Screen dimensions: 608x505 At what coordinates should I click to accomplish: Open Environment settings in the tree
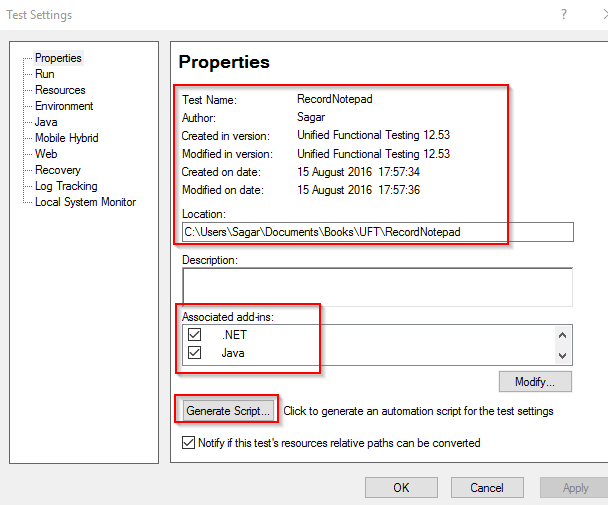(x=64, y=106)
